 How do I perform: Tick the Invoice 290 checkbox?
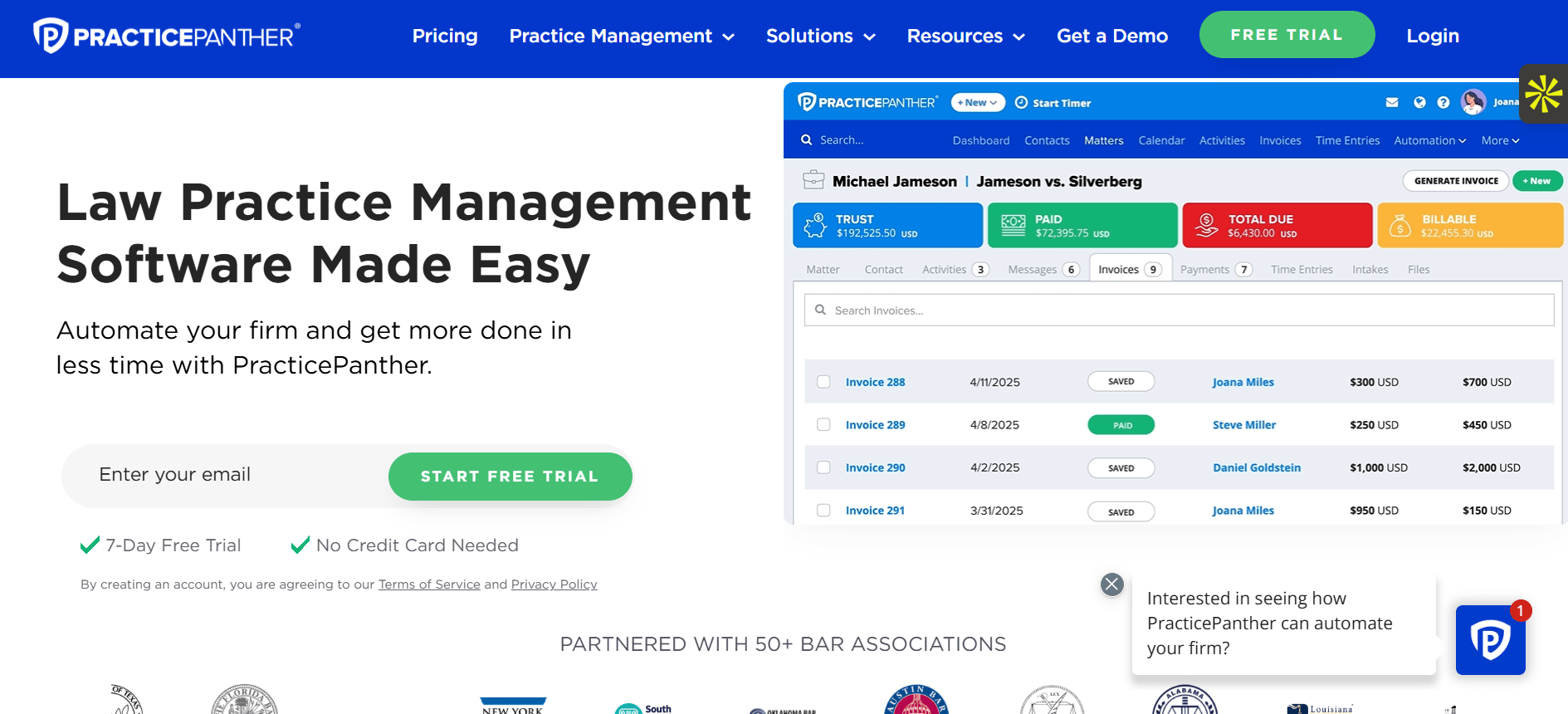coord(823,467)
